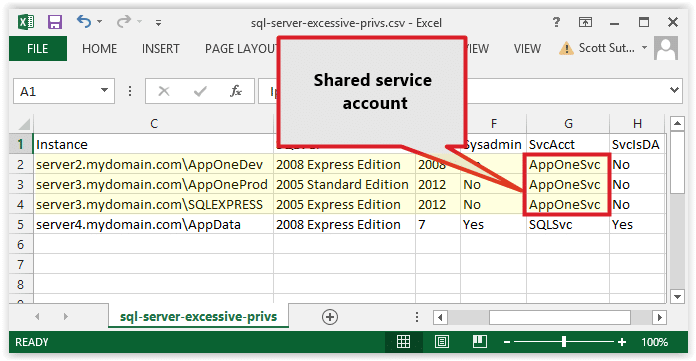Save the workbook with the floppy icon
The width and height of the screenshot is (696, 361).
click(x=55, y=22)
